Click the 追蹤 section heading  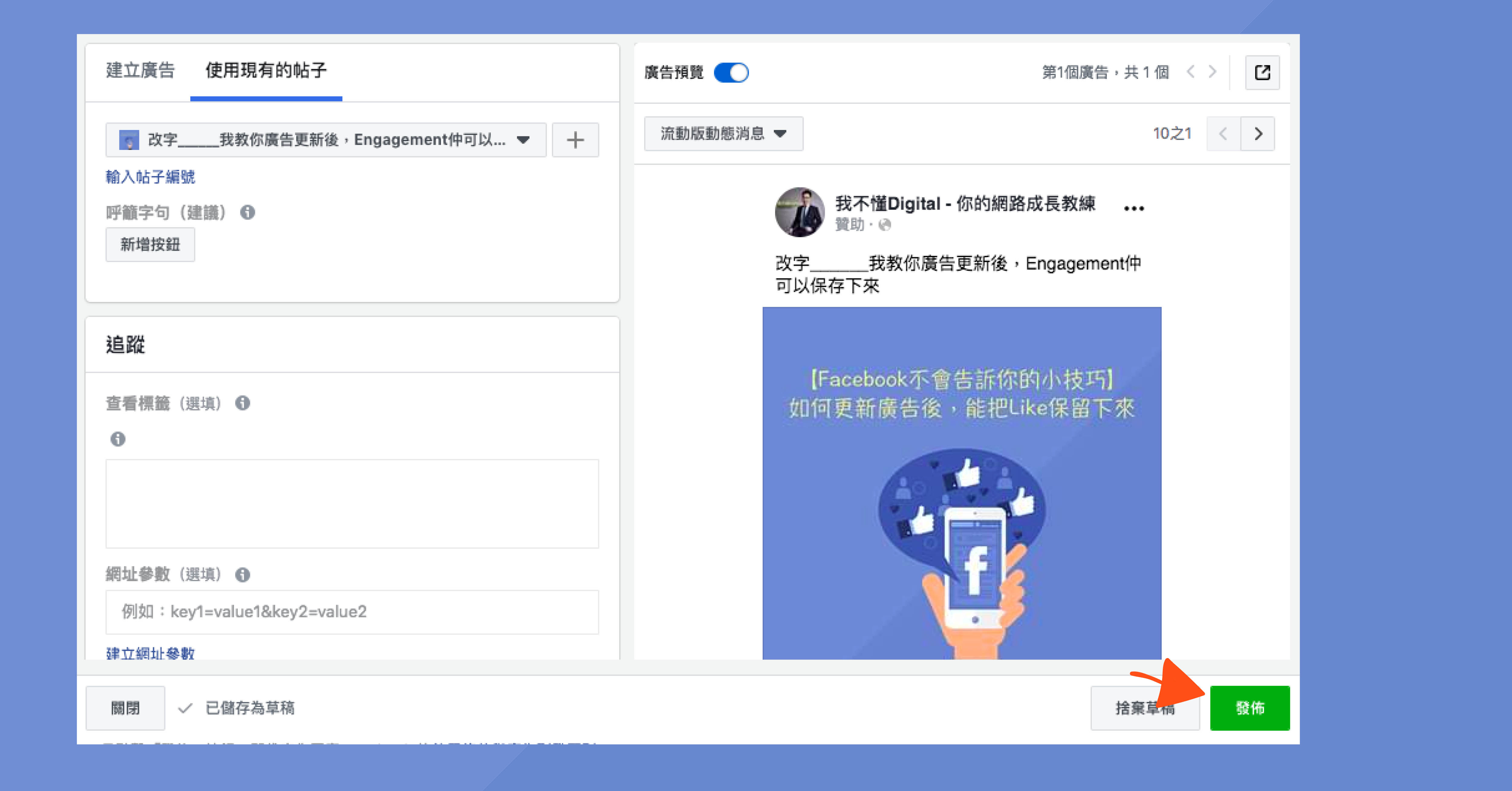[x=125, y=344]
